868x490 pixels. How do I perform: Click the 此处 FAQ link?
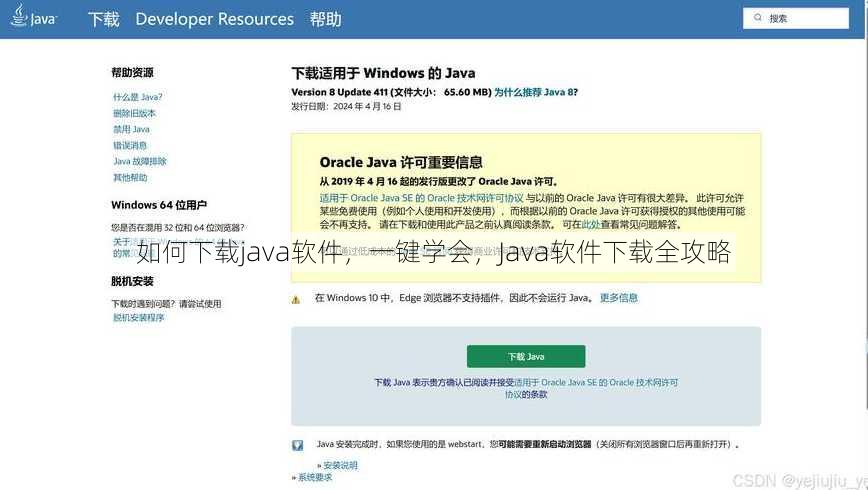591,224
